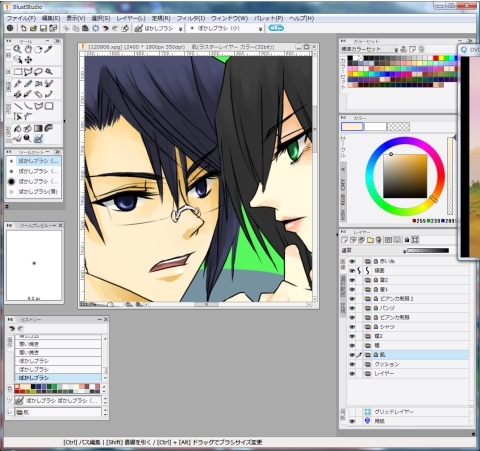Select the Rectangular marquee selection tool

pos(17,72)
